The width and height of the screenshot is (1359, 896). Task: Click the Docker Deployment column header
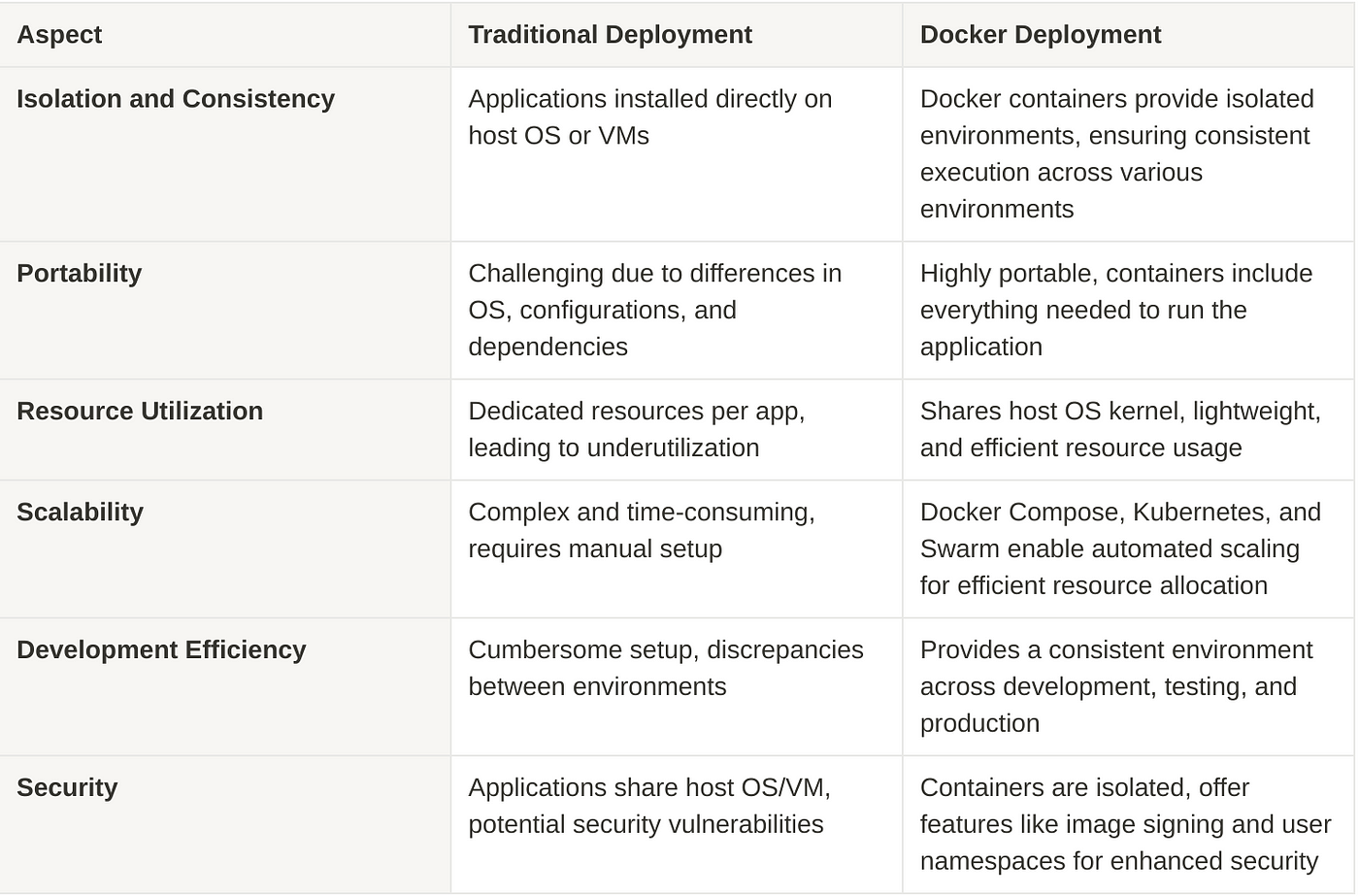(x=1040, y=35)
